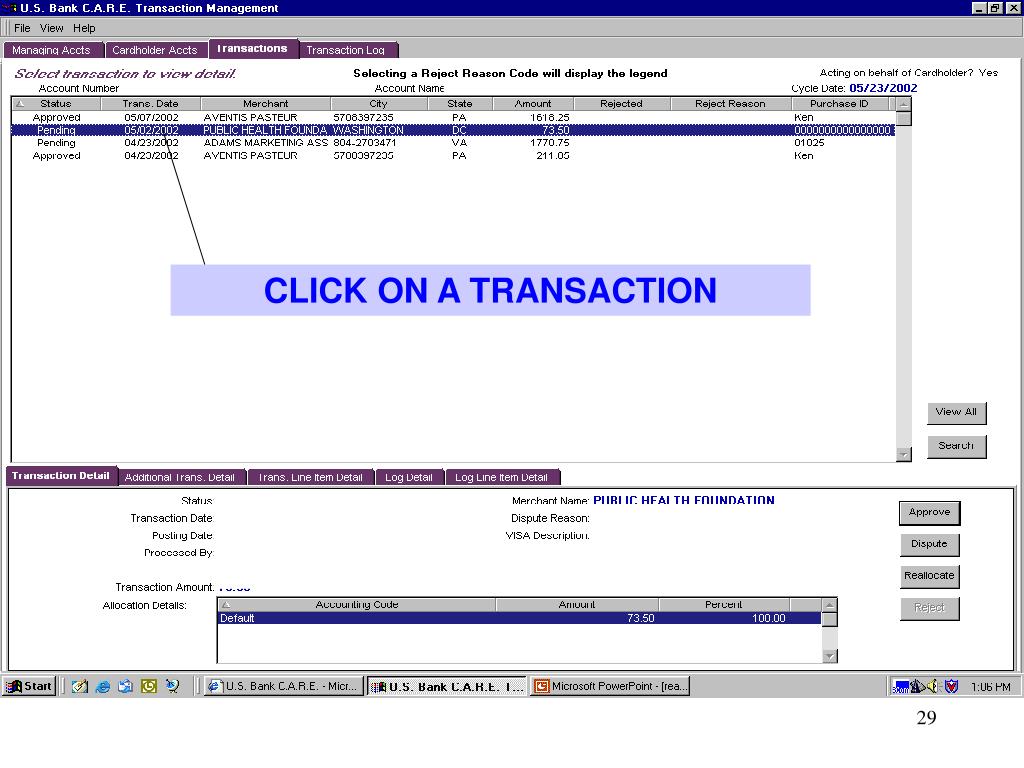Sort by the Trans. Date column header
Image resolution: width=1024 pixels, height=768 pixels.
pyautogui.click(x=150, y=103)
